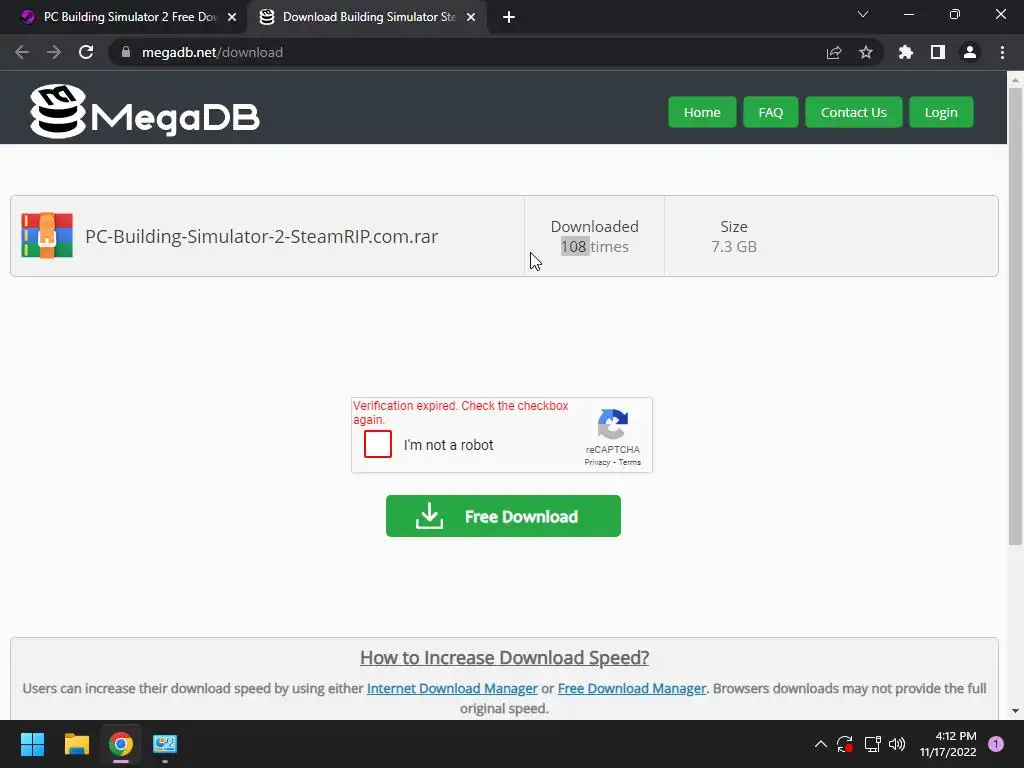Viewport: 1024px width, 768px height.
Task: Close the PC Building Simulator 2 tab
Action: tap(232, 17)
